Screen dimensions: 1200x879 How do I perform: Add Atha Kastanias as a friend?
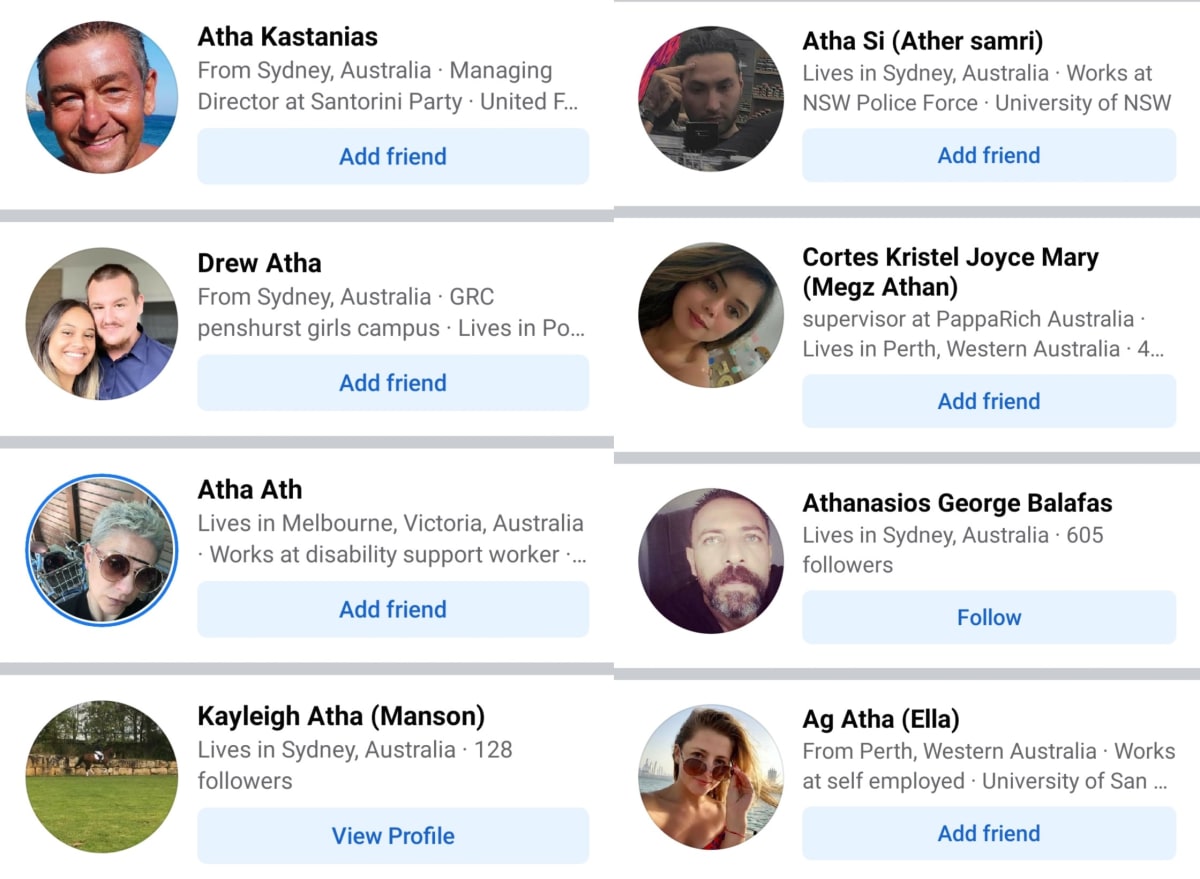(x=393, y=156)
